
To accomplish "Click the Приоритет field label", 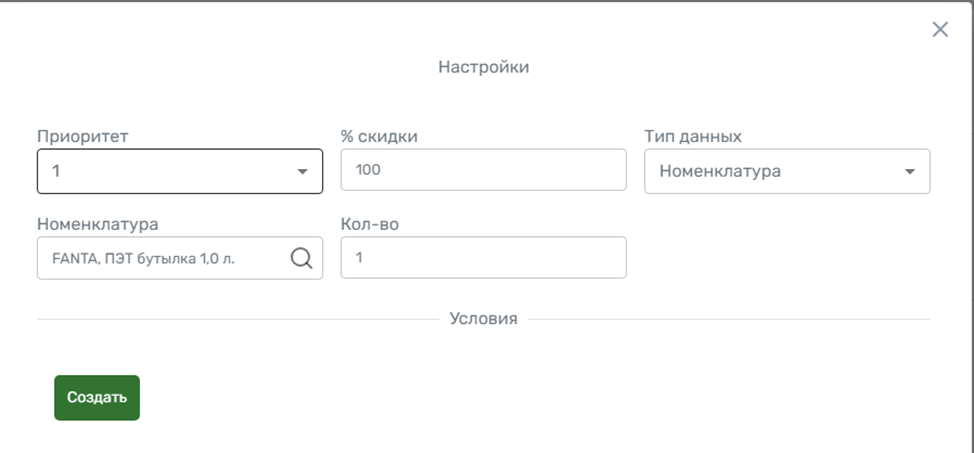I will 82,137.
